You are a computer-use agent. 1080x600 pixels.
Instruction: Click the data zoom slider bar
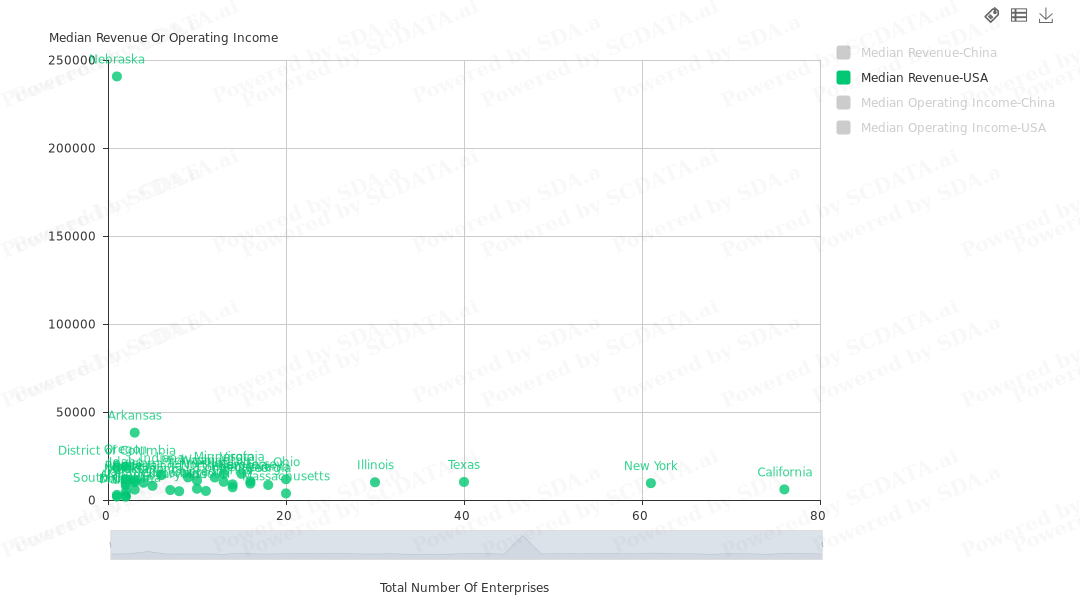tap(466, 545)
